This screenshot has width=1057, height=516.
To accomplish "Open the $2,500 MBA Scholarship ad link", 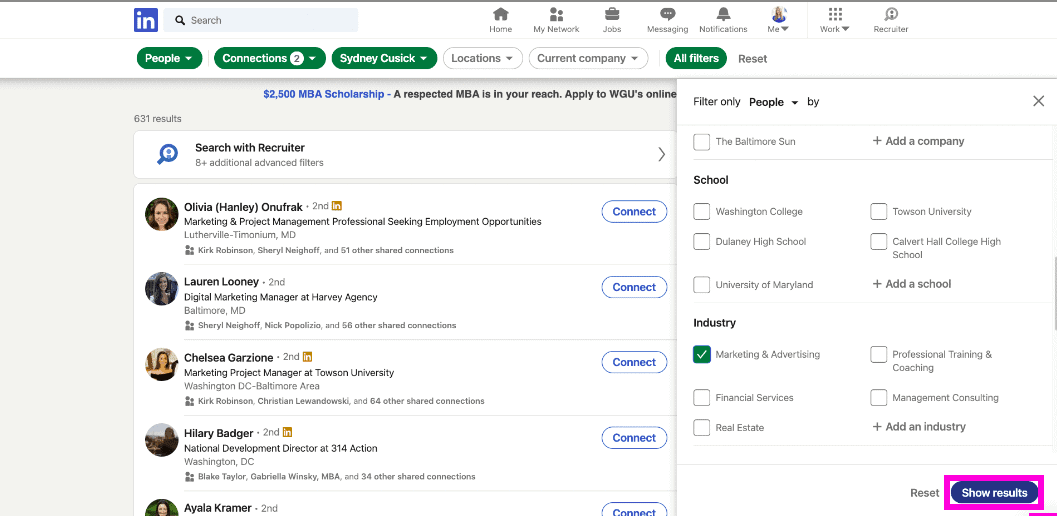I will (x=324, y=94).
